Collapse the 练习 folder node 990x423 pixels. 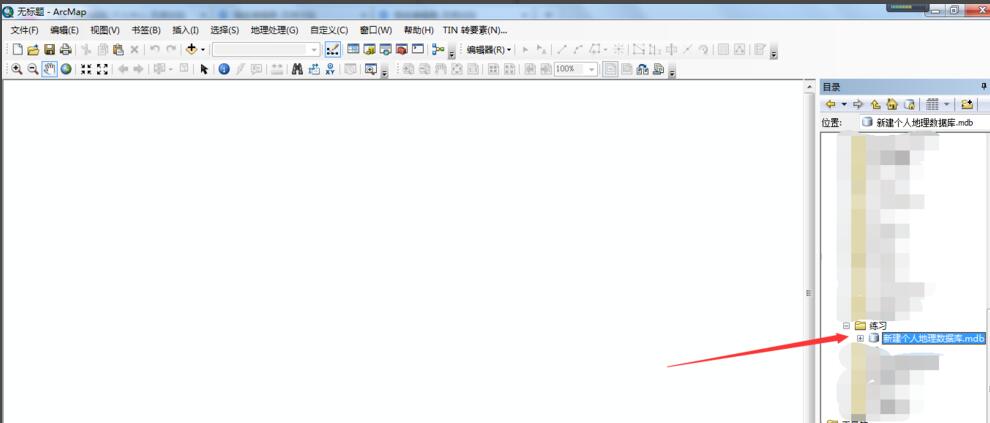tap(847, 326)
